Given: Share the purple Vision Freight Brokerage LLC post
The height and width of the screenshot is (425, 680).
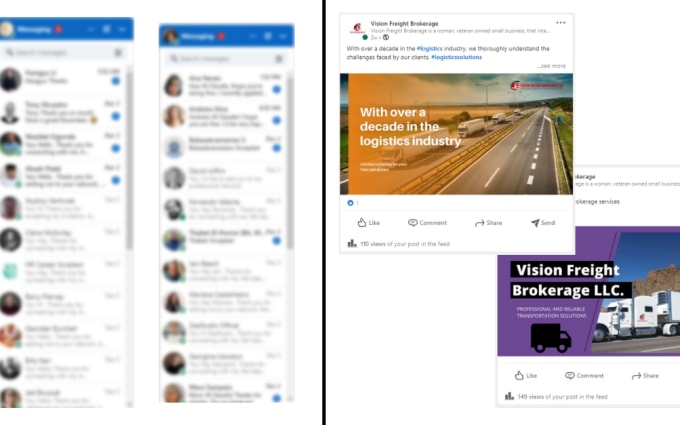Looking at the screenshot, I should (645, 376).
